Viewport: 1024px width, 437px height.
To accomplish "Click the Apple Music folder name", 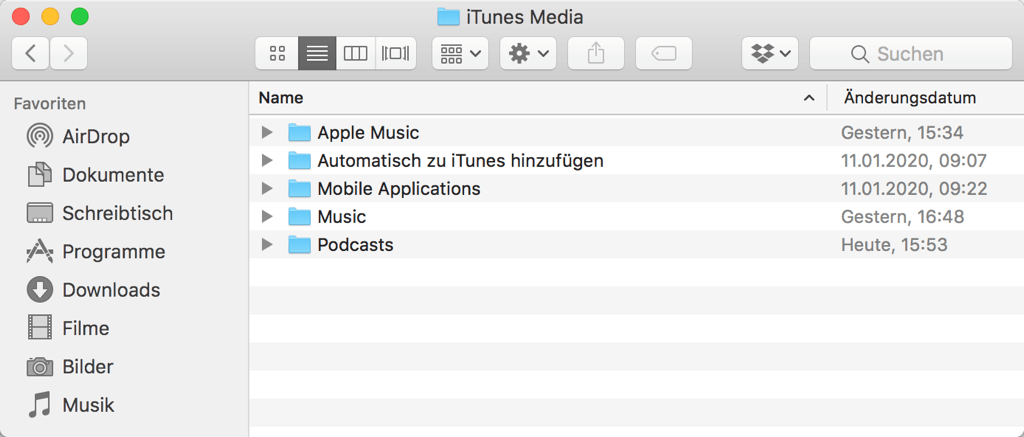I will [368, 133].
